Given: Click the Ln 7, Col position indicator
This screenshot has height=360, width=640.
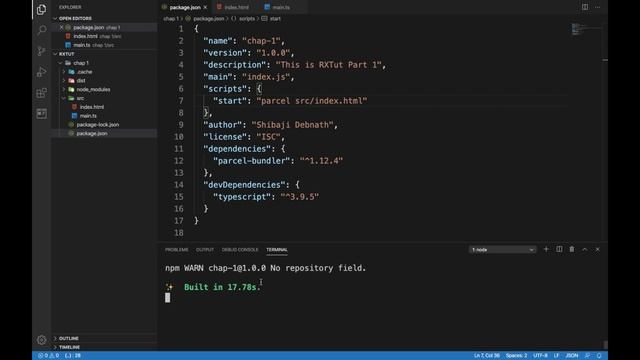Looking at the screenshot, I should click(x=487, y=356).
